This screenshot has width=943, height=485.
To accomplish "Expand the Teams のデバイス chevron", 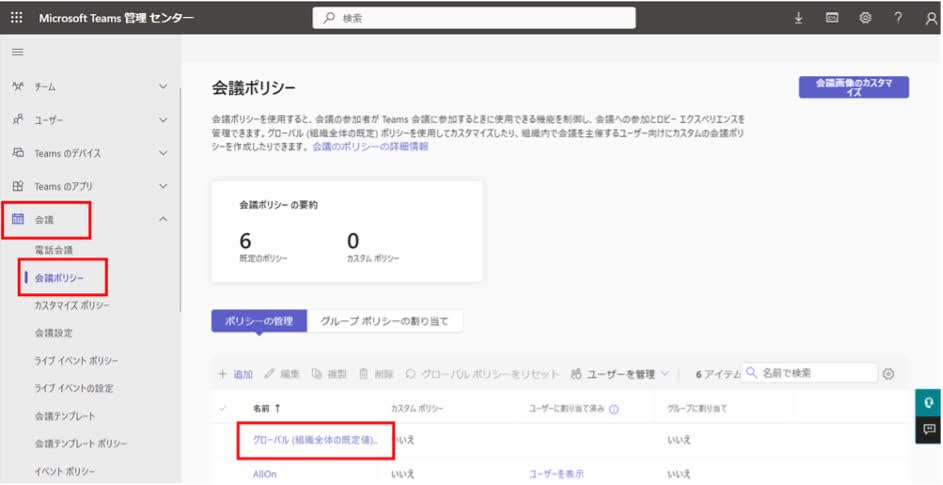I will (x=163, y=153).
